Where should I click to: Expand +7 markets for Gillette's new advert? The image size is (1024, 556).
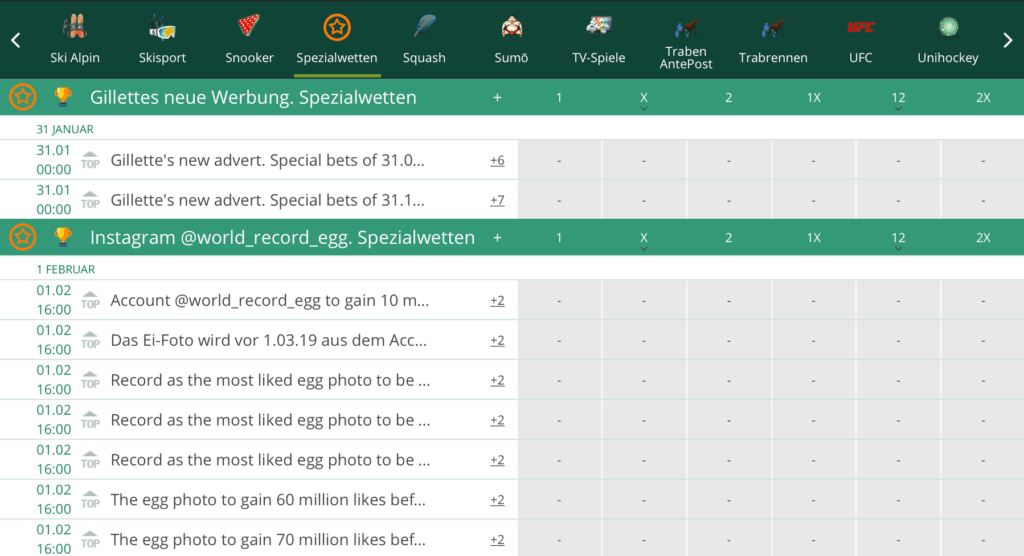pyautogui.click(x=497, y=200)
